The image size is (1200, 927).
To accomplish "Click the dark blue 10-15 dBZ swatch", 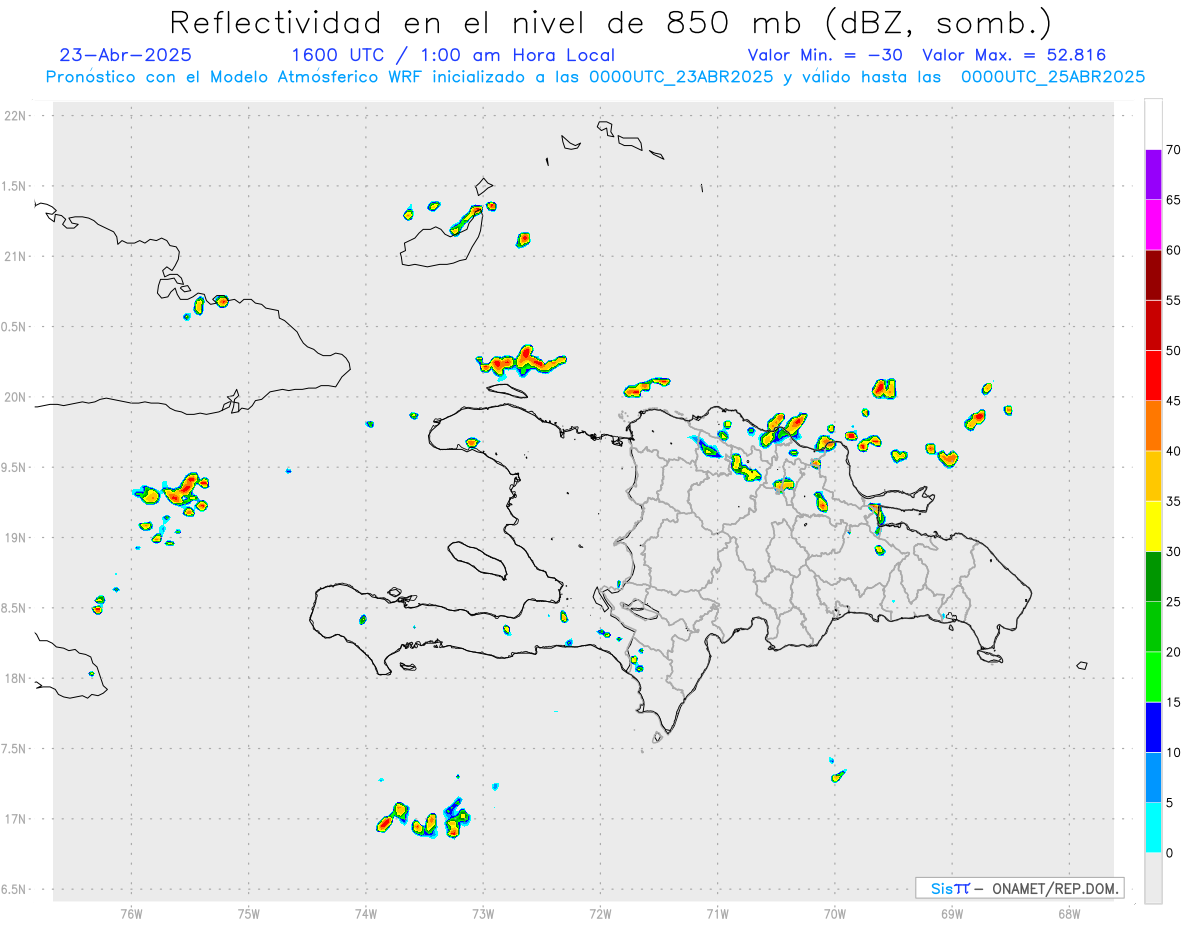I will coord(1153,727).
